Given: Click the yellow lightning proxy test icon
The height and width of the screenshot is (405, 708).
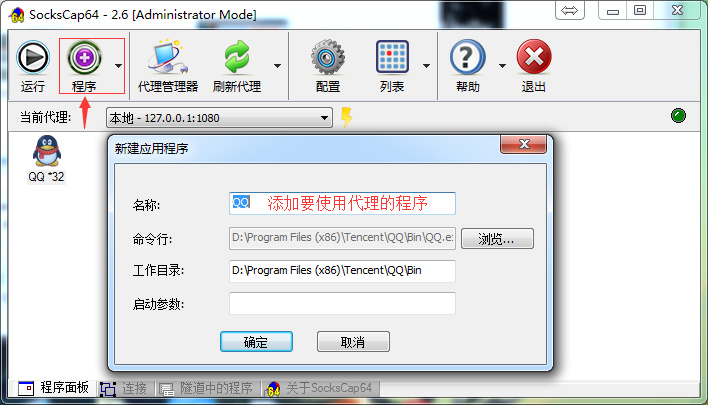Looking at the screenshot, I should pyautogui.click(x=346, y=117).
